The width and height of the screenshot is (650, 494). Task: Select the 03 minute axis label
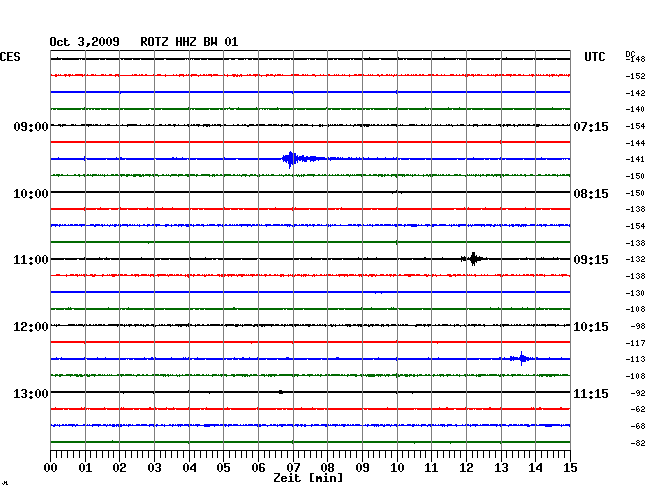pyautogui.click(x=154, y=468)
